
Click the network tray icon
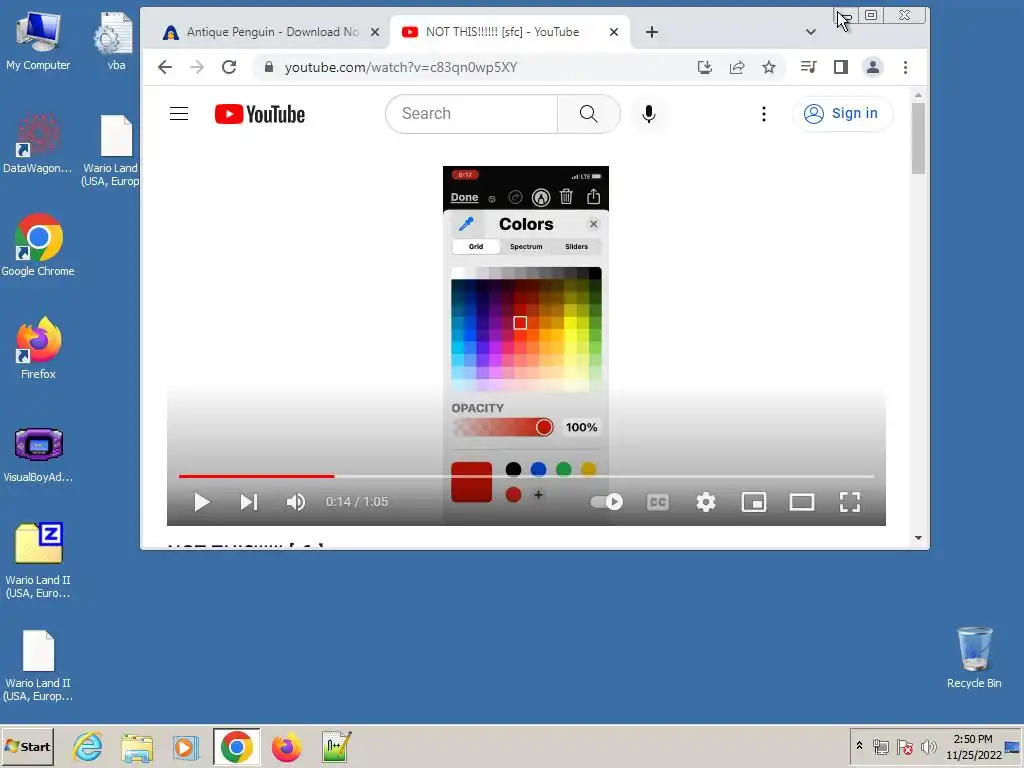881,746
